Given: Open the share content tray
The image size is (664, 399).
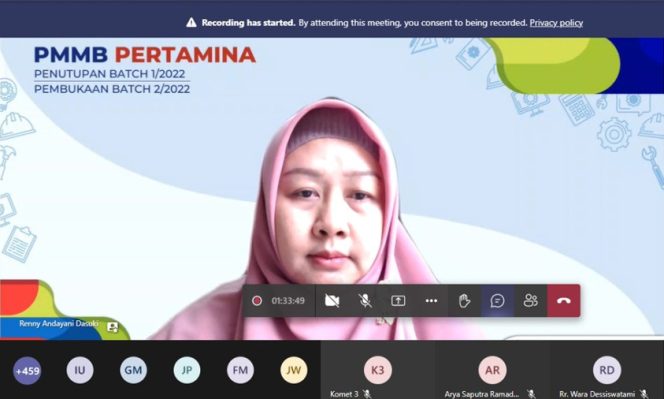Looking at the screenshot, I should click(x=398, y=301).
